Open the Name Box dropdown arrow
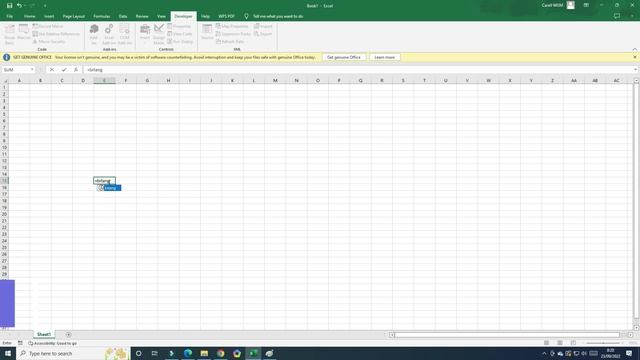Image resolution: width=640 pixels, height=360 pixels. 32,70
